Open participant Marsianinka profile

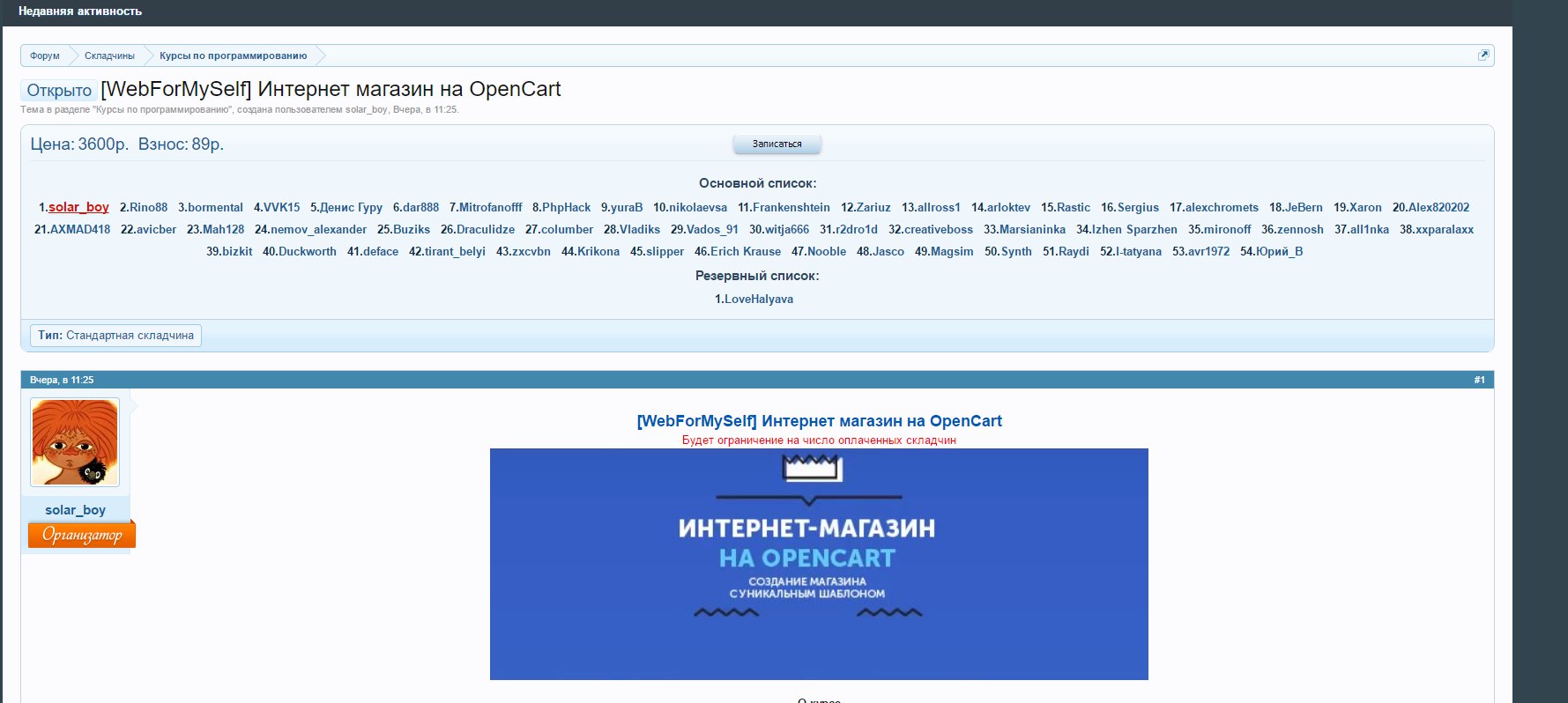point(1032,229)
